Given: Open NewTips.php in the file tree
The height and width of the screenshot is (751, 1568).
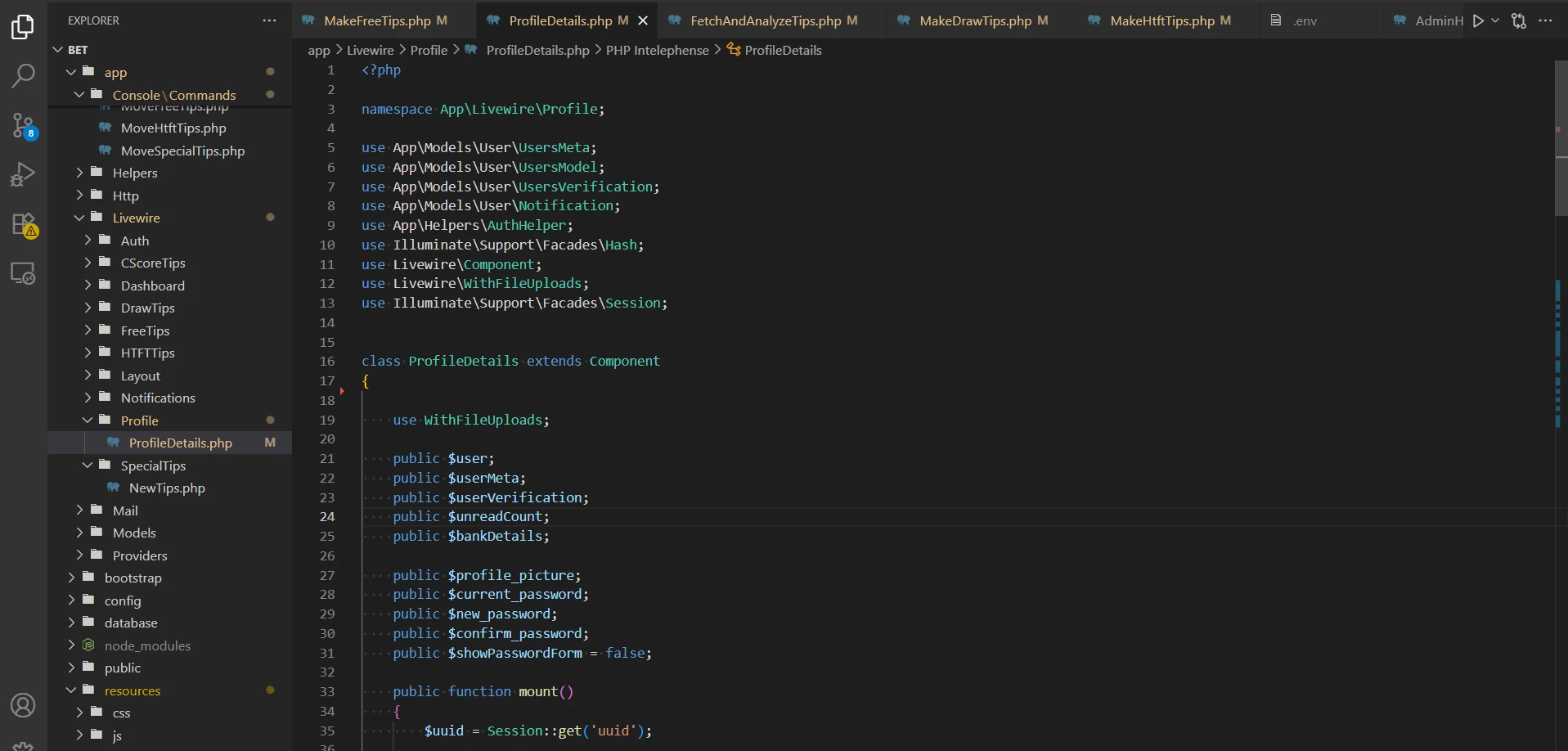Looking at the screenshot, I should click(x=167, y=488).
